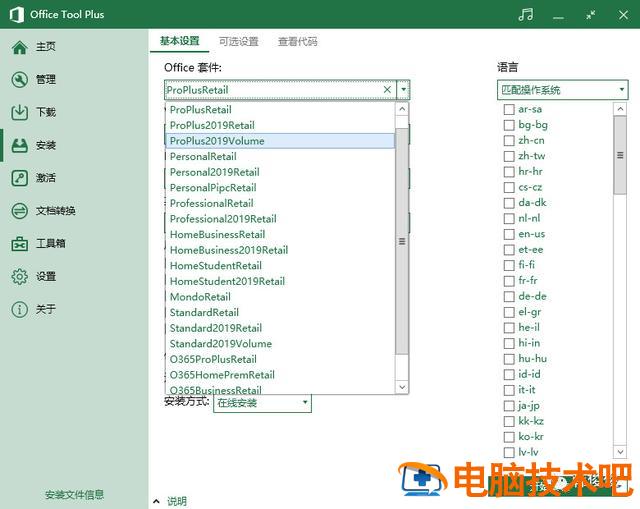Go to 文档转换 in the sidebar
640x509 pixels.
(x=56, y=211)
